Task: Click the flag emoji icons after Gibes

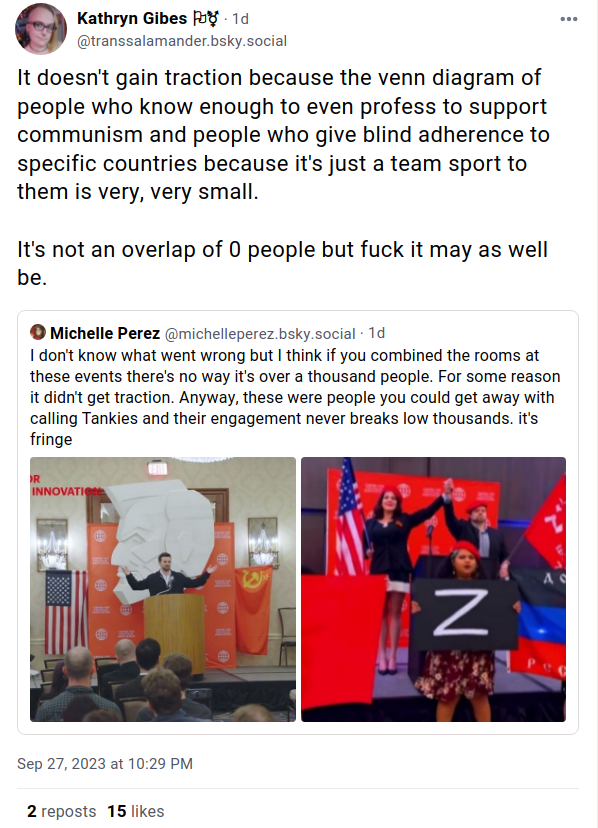Action: point(205,19)
